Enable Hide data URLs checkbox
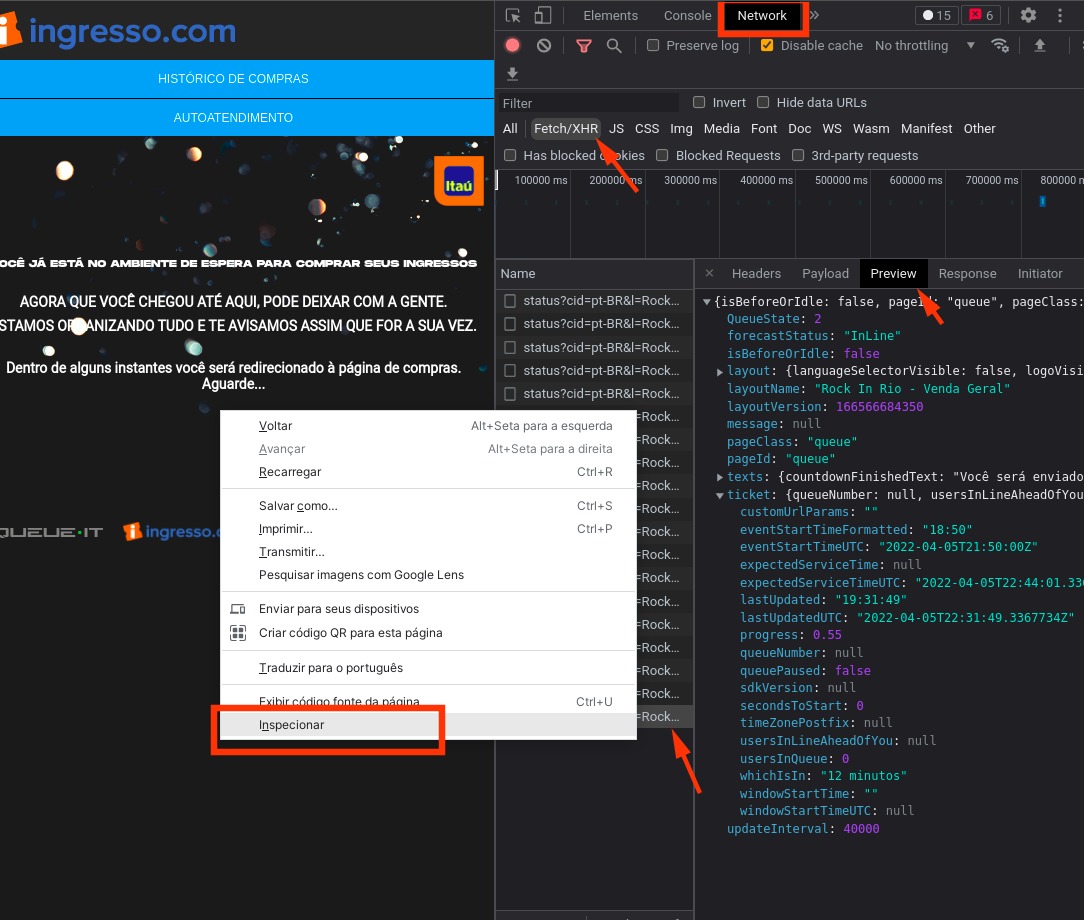This screenshot has height=920, width=1084. coord(763,102)
